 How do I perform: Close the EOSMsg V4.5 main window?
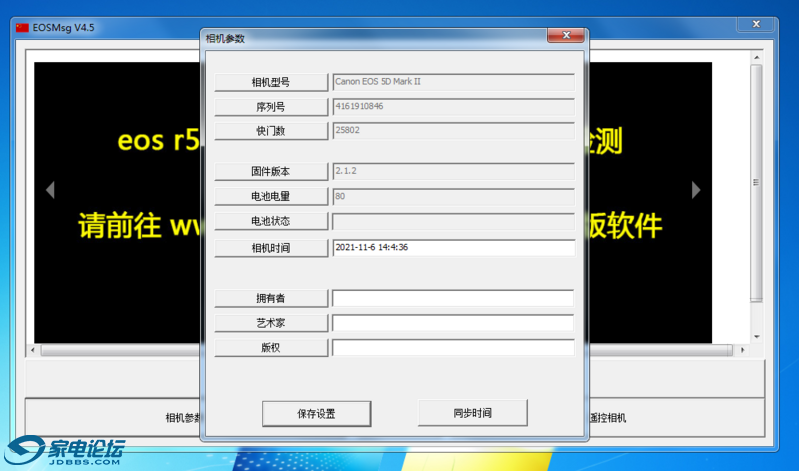756,24
